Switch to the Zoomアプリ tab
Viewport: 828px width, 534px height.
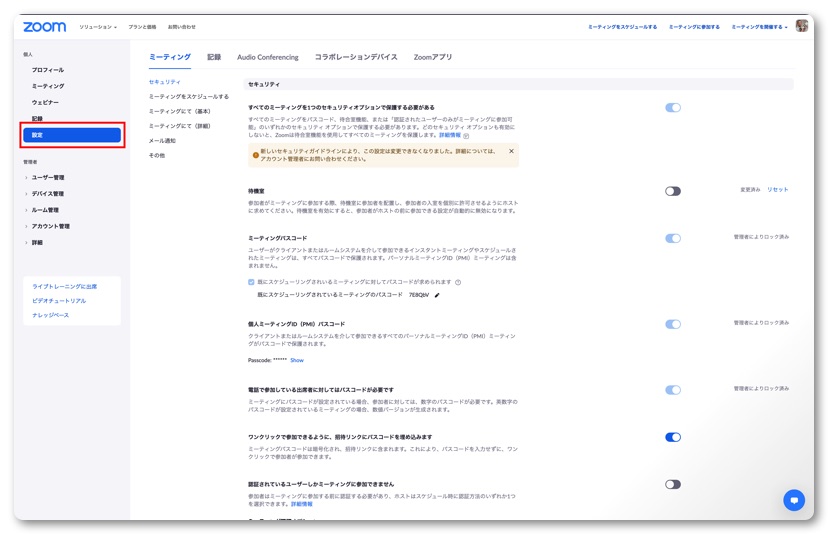pos(432,58)
